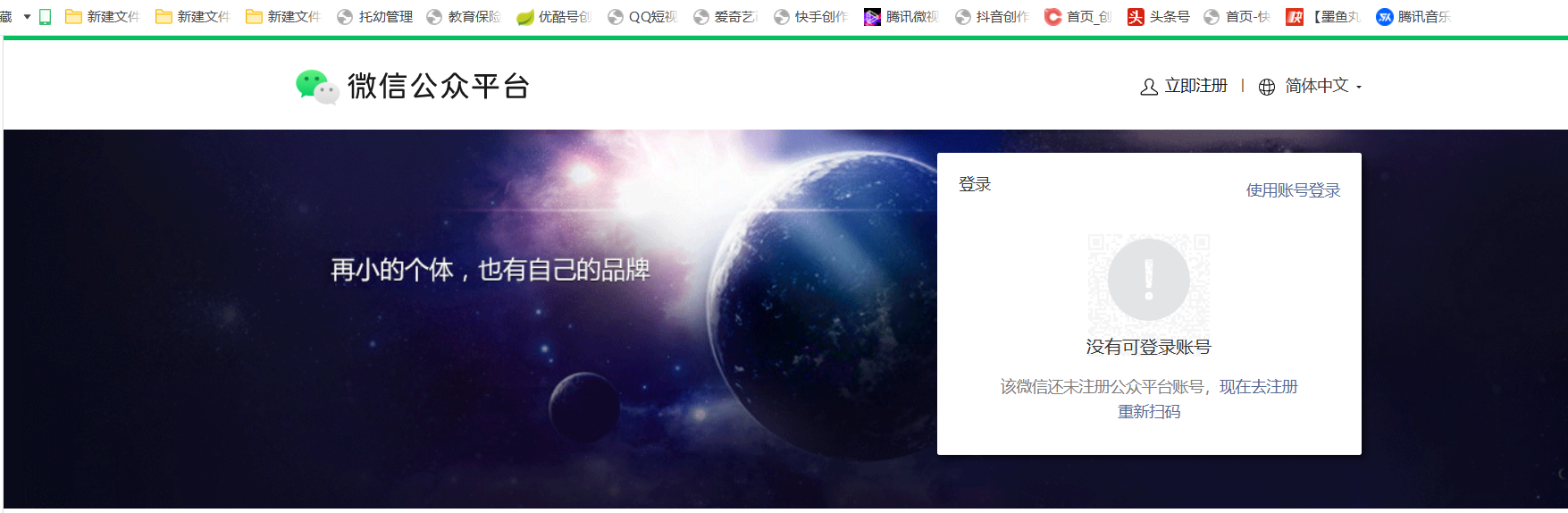Open the 腾讯微视 bookmark
This screenshot has height=513, width=1568.
coord(901,17)
